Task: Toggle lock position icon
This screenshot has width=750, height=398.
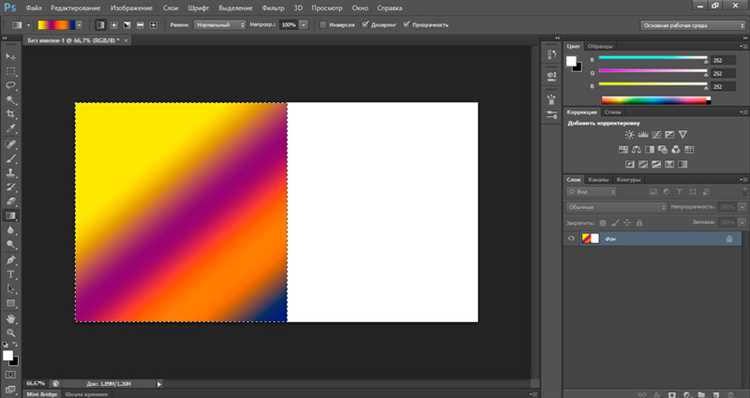Action: (627, 223)
